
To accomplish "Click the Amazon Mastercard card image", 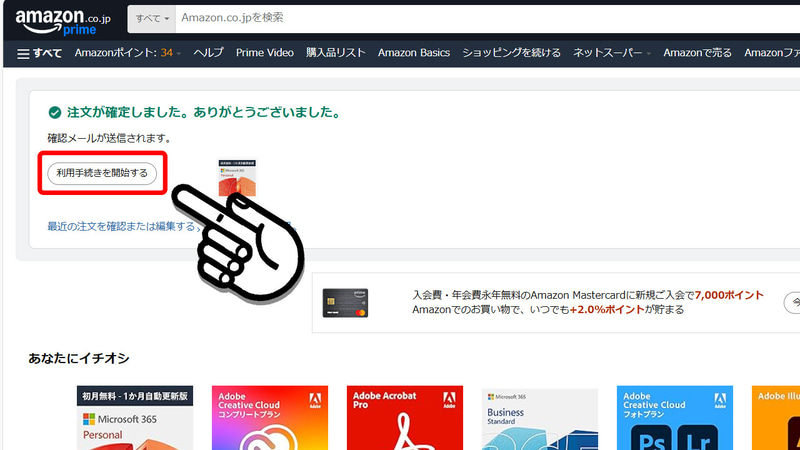I will pos(345,303).
